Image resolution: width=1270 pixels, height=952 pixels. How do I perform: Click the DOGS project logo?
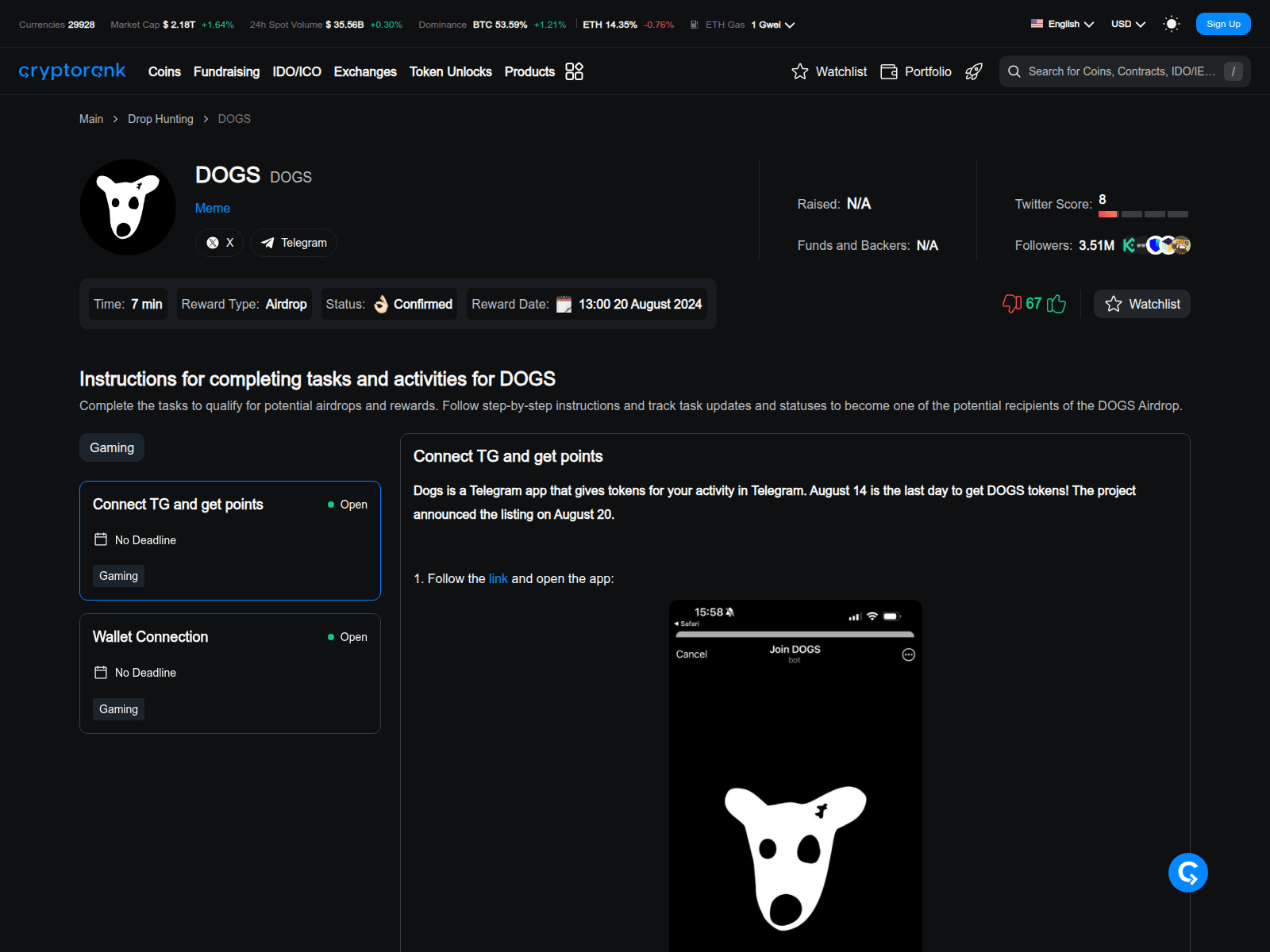tap(128, 207)
